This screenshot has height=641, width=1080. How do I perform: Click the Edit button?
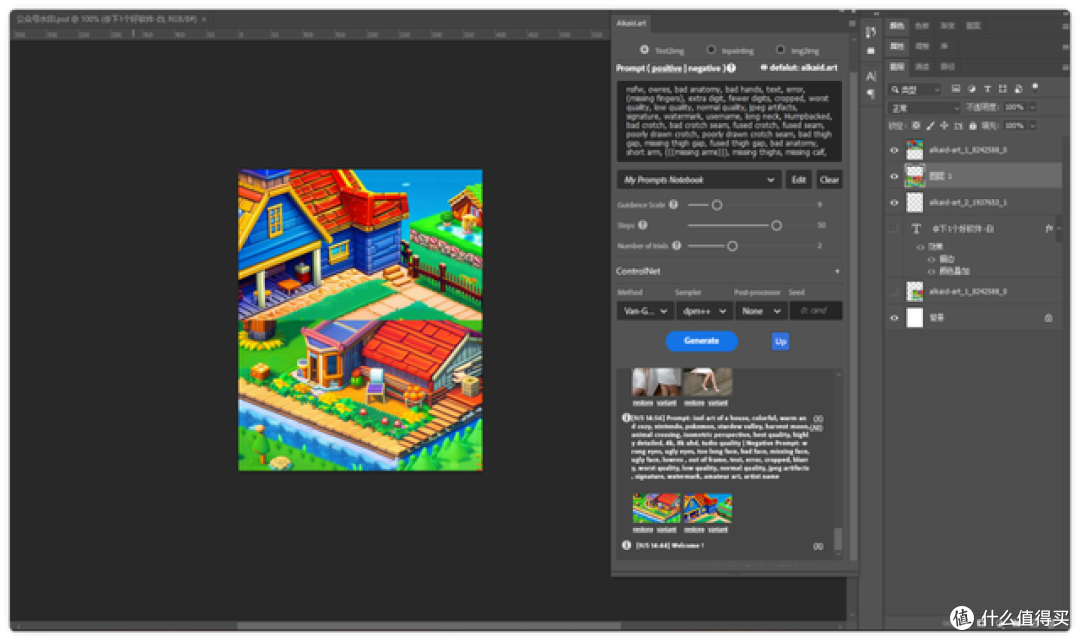click(x=798, y=180)
